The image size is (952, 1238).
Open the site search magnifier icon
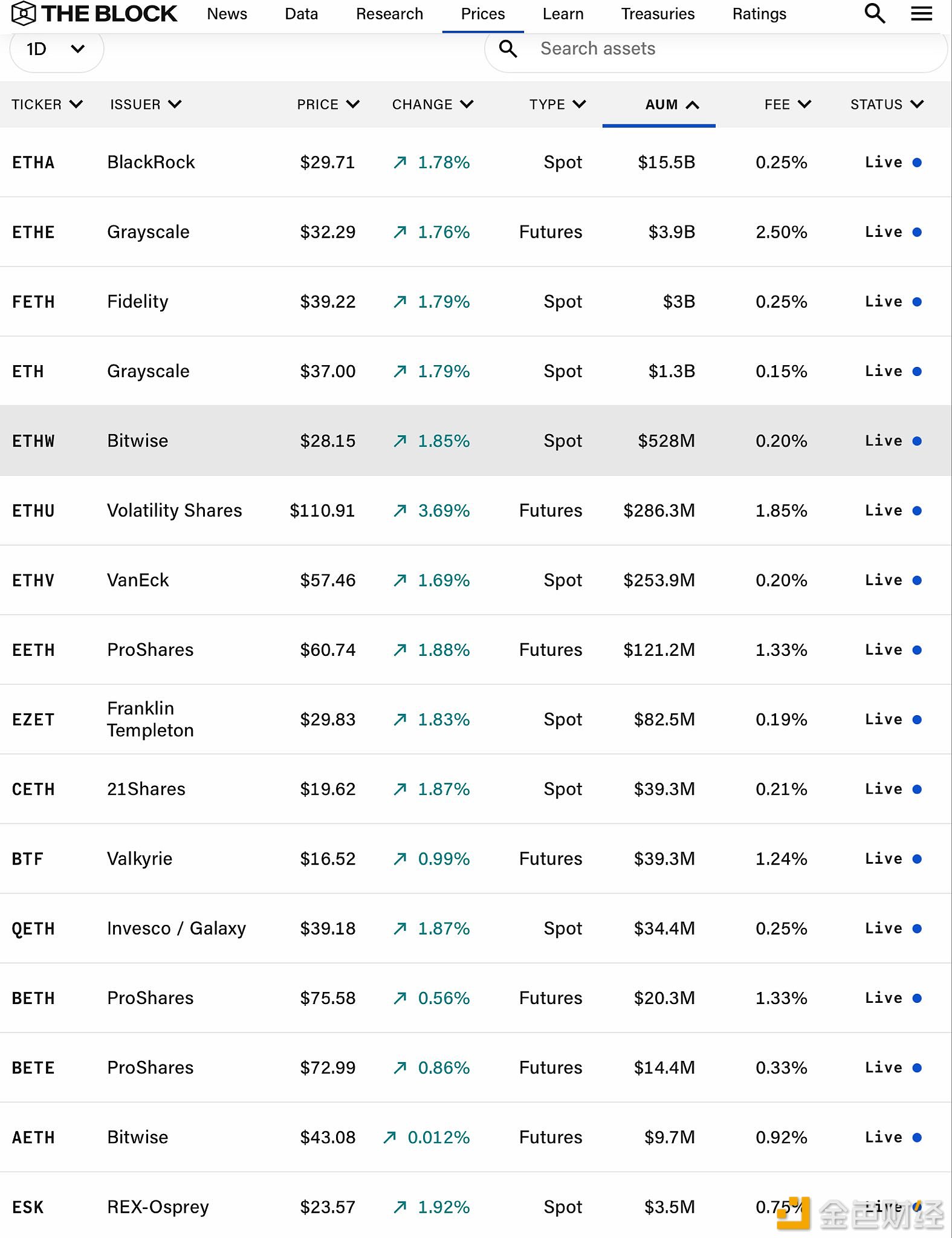(x=875, y=13)
